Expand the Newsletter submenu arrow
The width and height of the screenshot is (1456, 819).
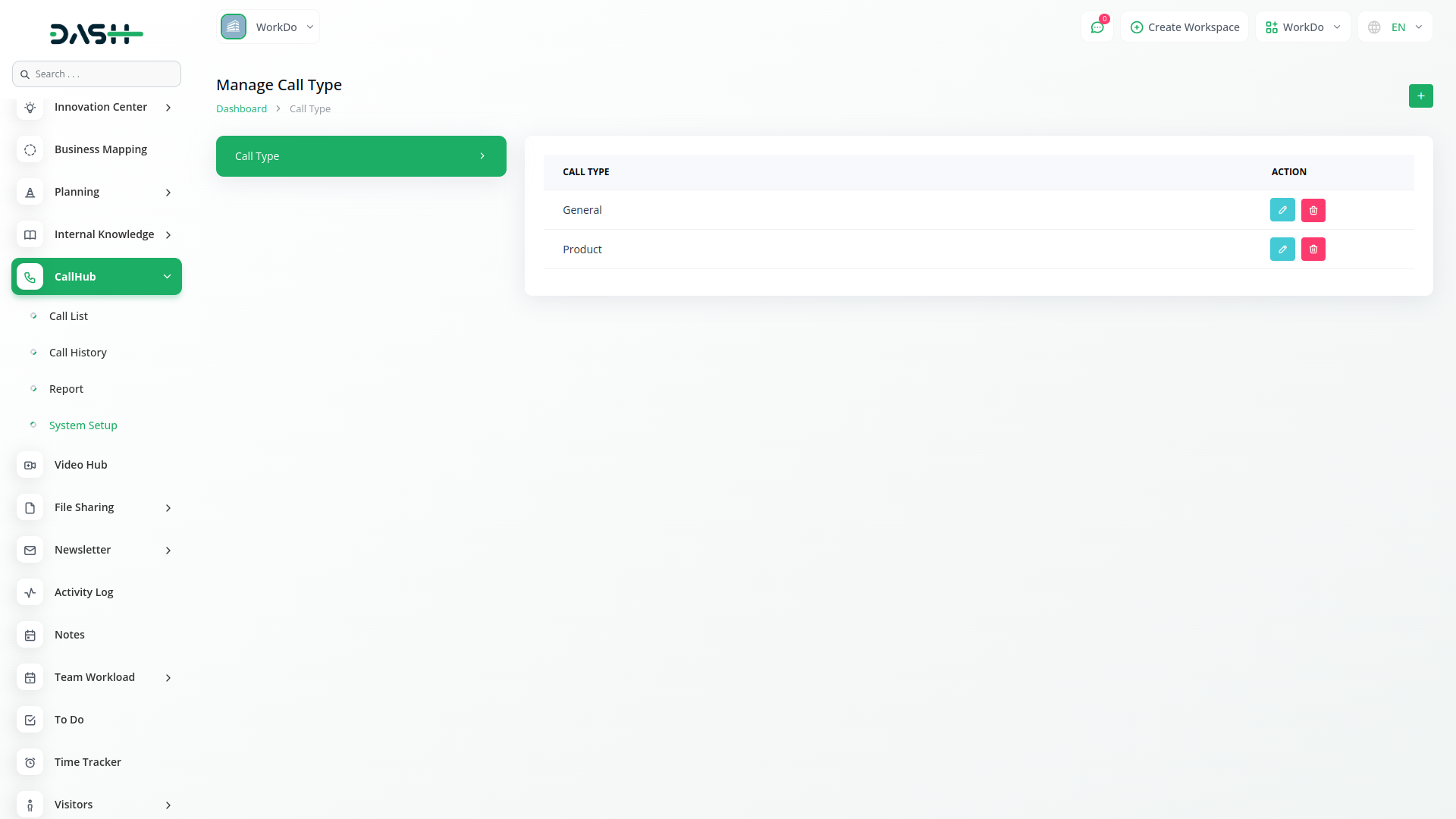[x=168, y=551]
